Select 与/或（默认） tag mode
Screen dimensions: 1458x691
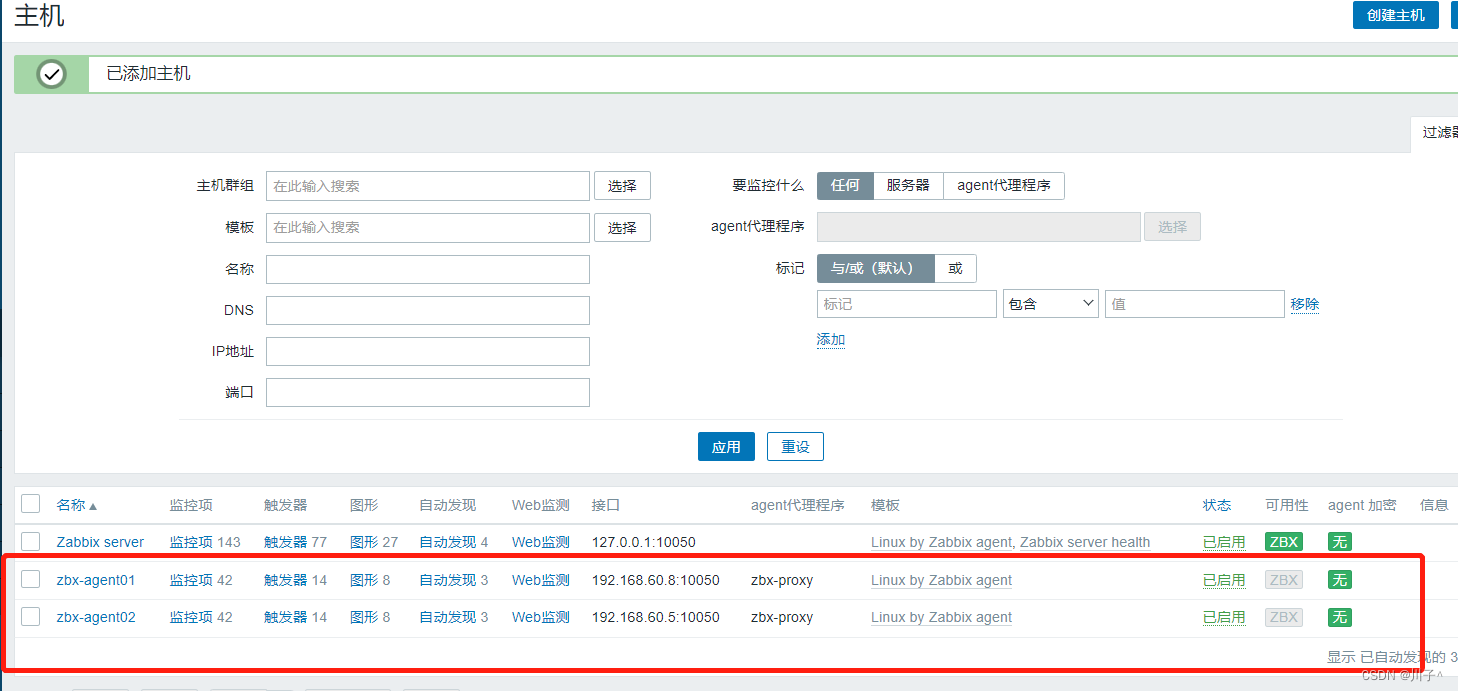pyautogui.click(x=876, y=268)
